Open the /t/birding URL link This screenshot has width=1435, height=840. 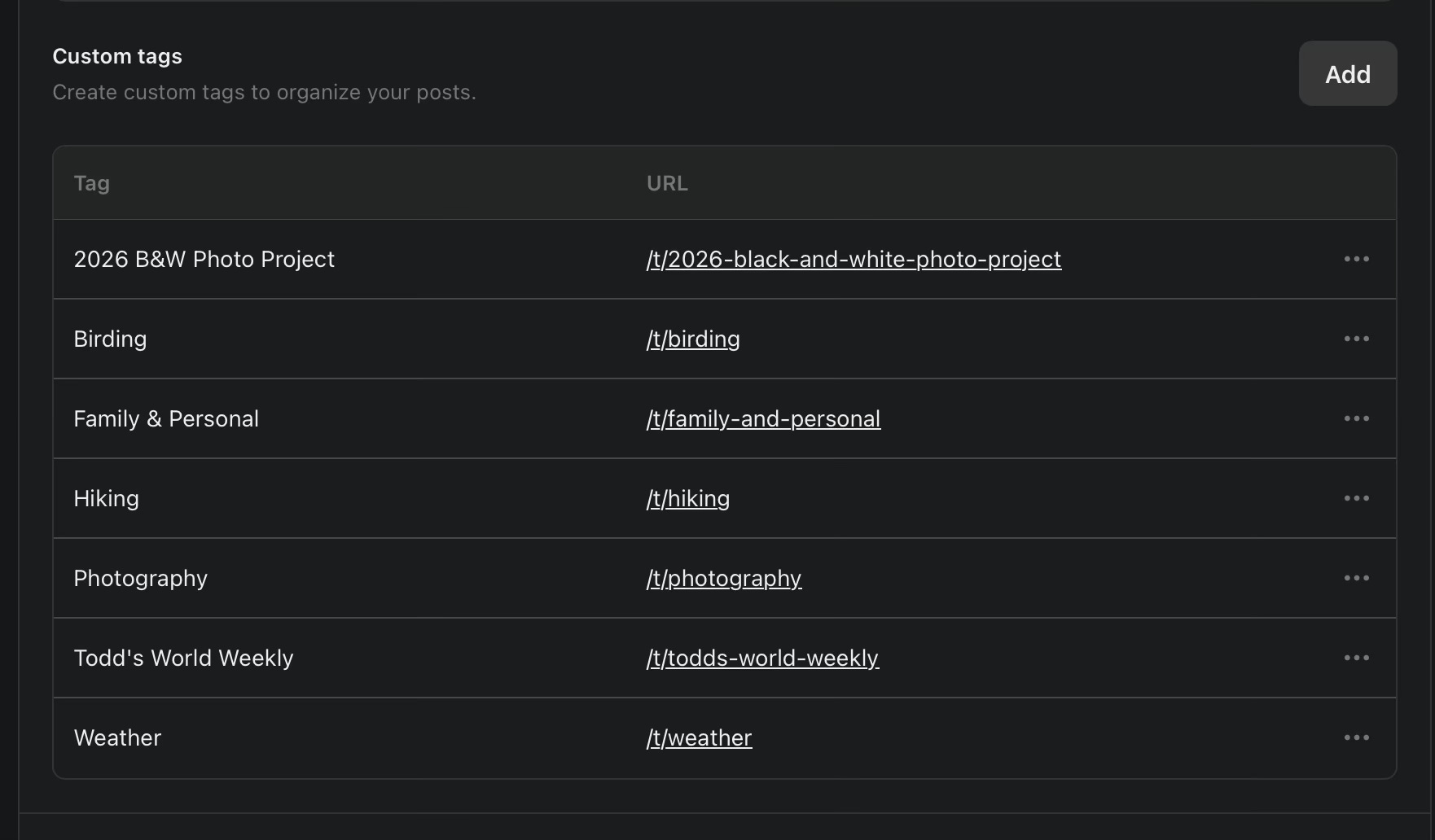(x=693, y=339)
